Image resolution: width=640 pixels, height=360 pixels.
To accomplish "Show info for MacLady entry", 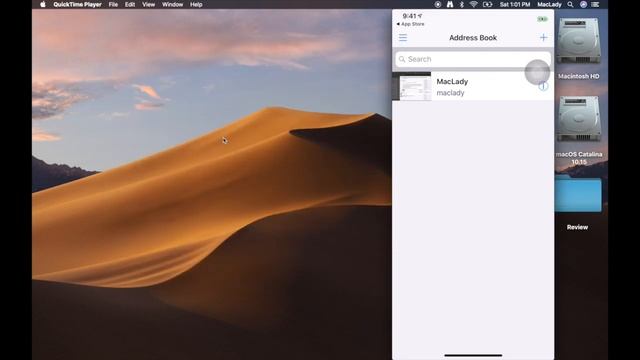I will [x=543, y=86].
